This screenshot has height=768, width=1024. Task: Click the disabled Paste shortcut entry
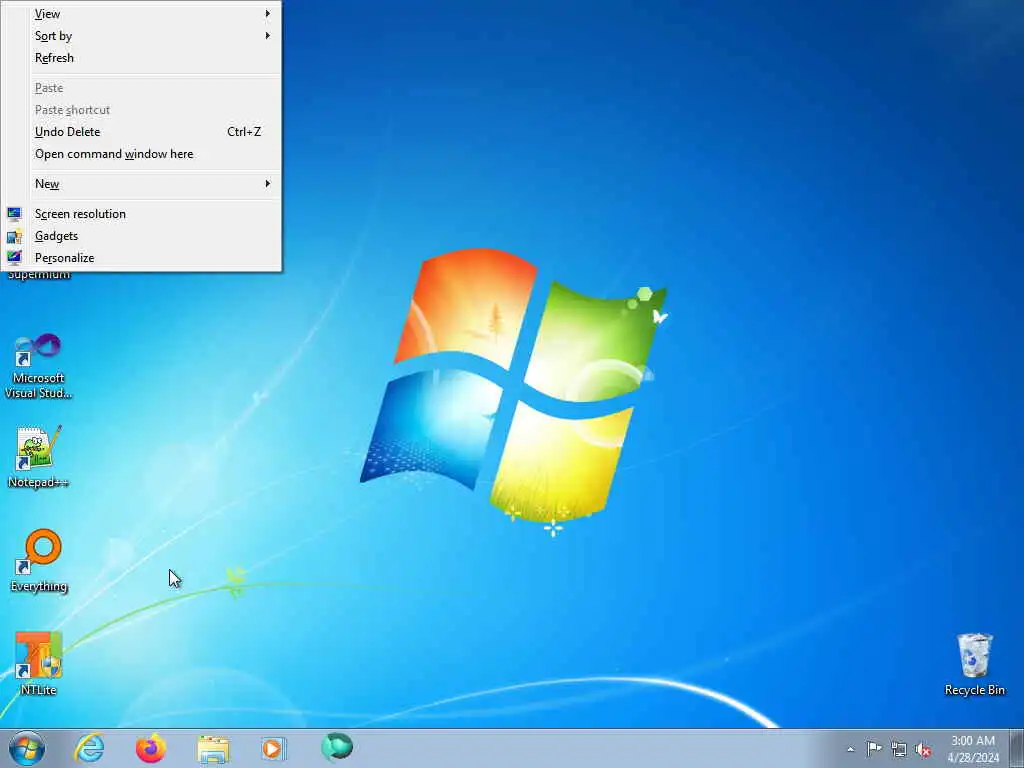pos(141,110)
